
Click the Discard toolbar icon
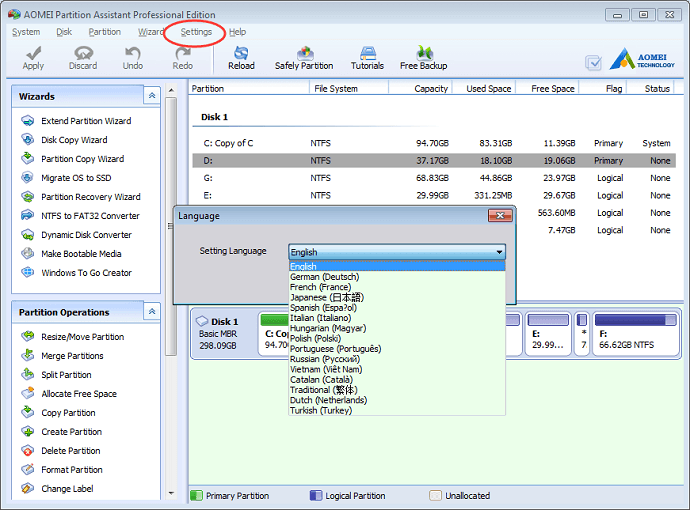83,53
